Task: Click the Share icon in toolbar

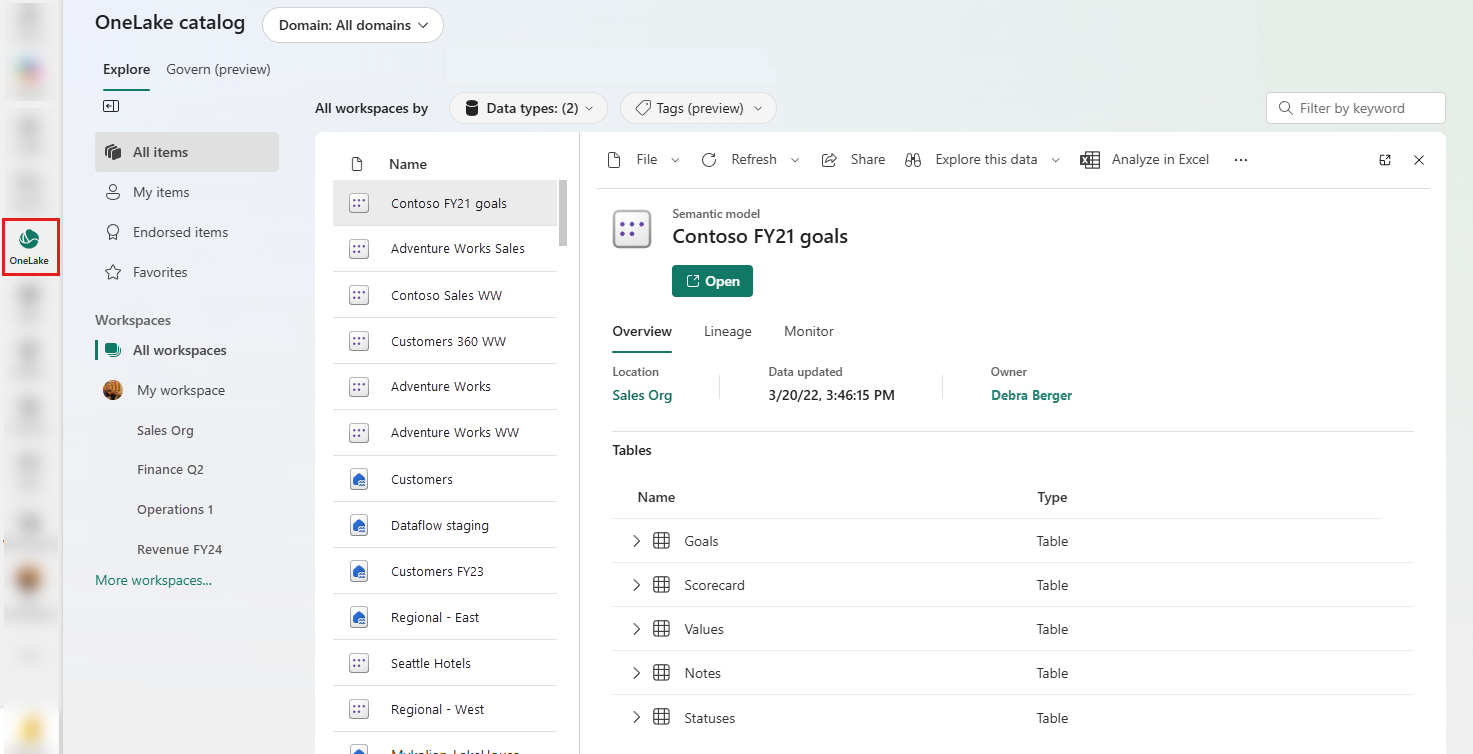Action: 829,160
